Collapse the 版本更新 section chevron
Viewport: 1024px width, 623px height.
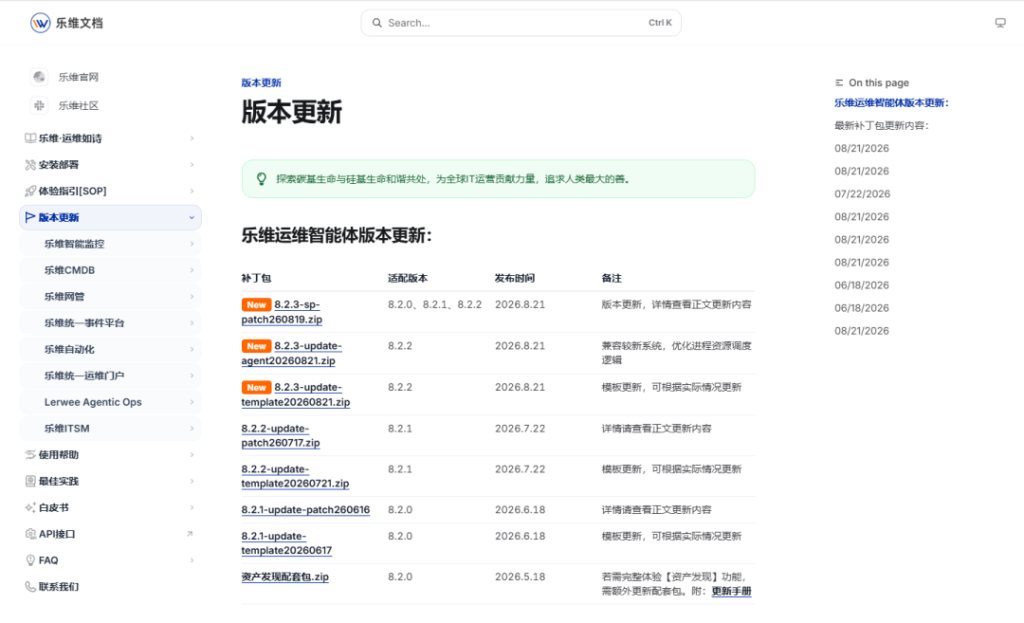[191, 217]
